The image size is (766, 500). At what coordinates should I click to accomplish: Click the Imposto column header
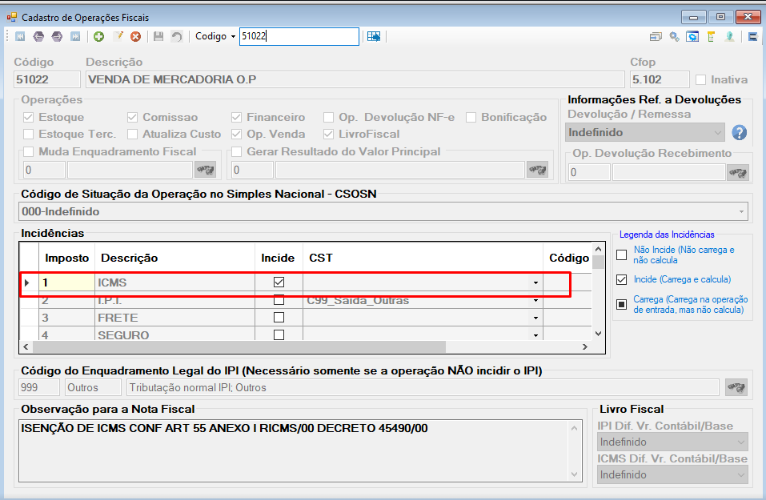67,258
